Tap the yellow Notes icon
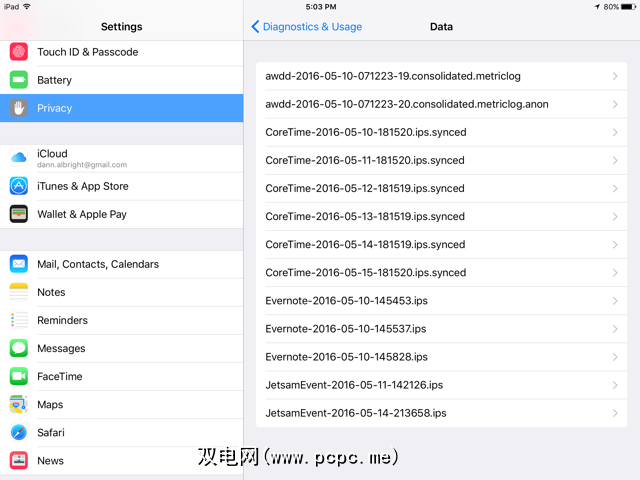Screen dimensions: 640x480 click(x=19, y=292)
